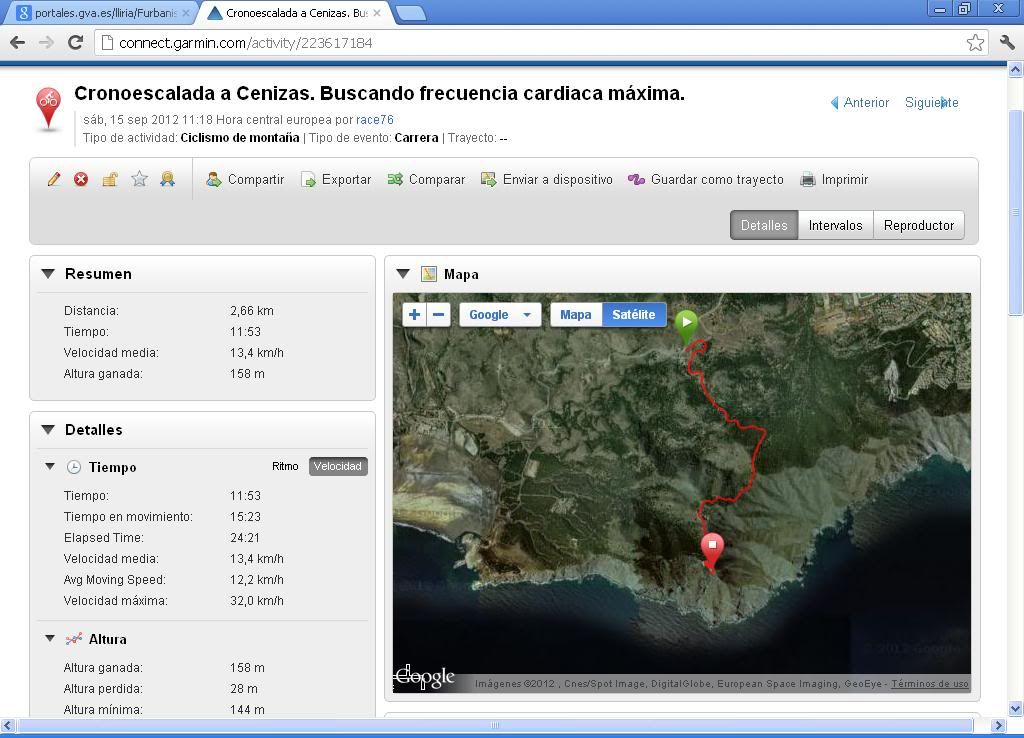This screenshot has height=738, width=1024.
Task: Click the printer icon
Action: (808, 180)
